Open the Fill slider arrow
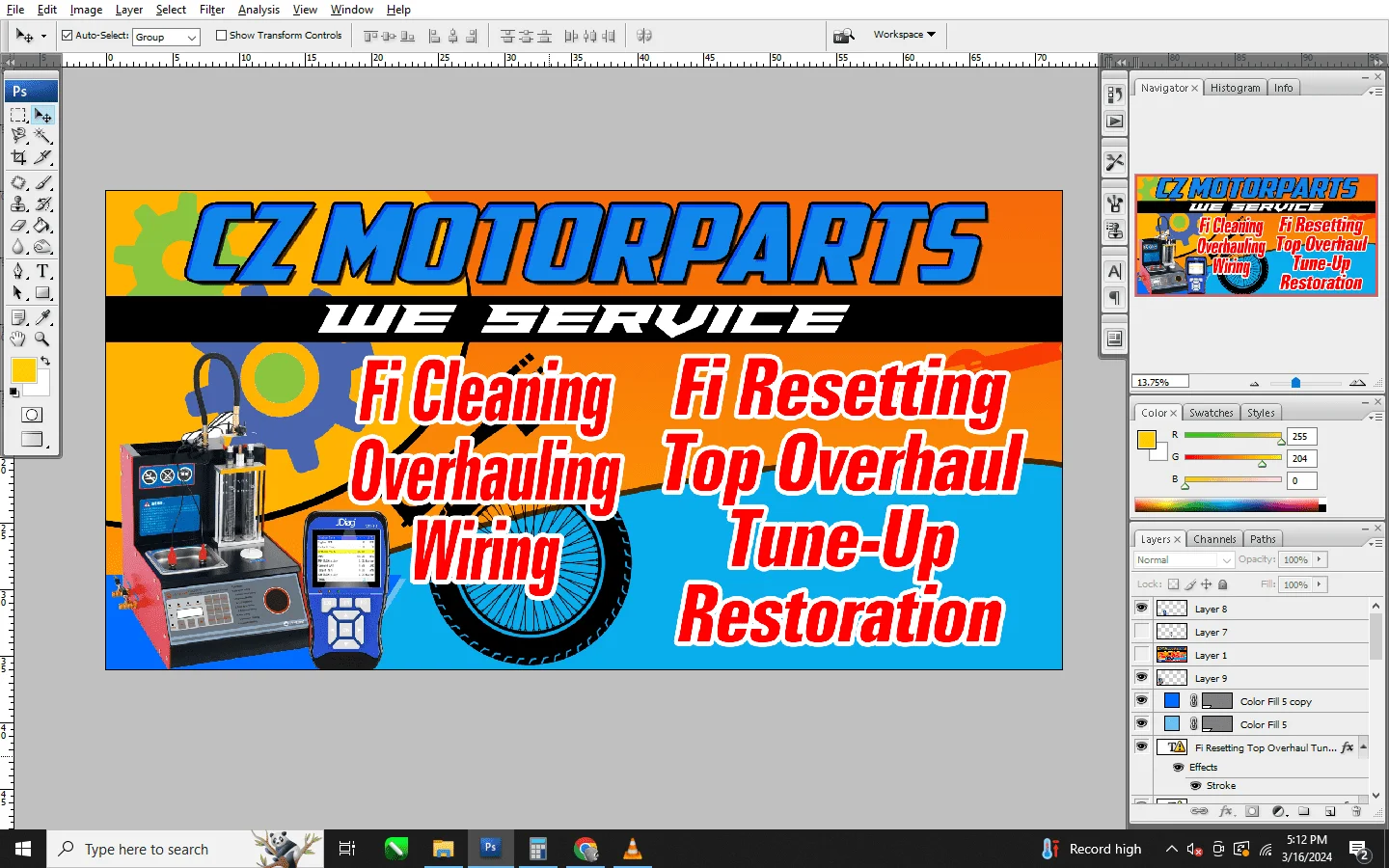The height and width of the screenshot is (868, 1389). pos(1320,584)
